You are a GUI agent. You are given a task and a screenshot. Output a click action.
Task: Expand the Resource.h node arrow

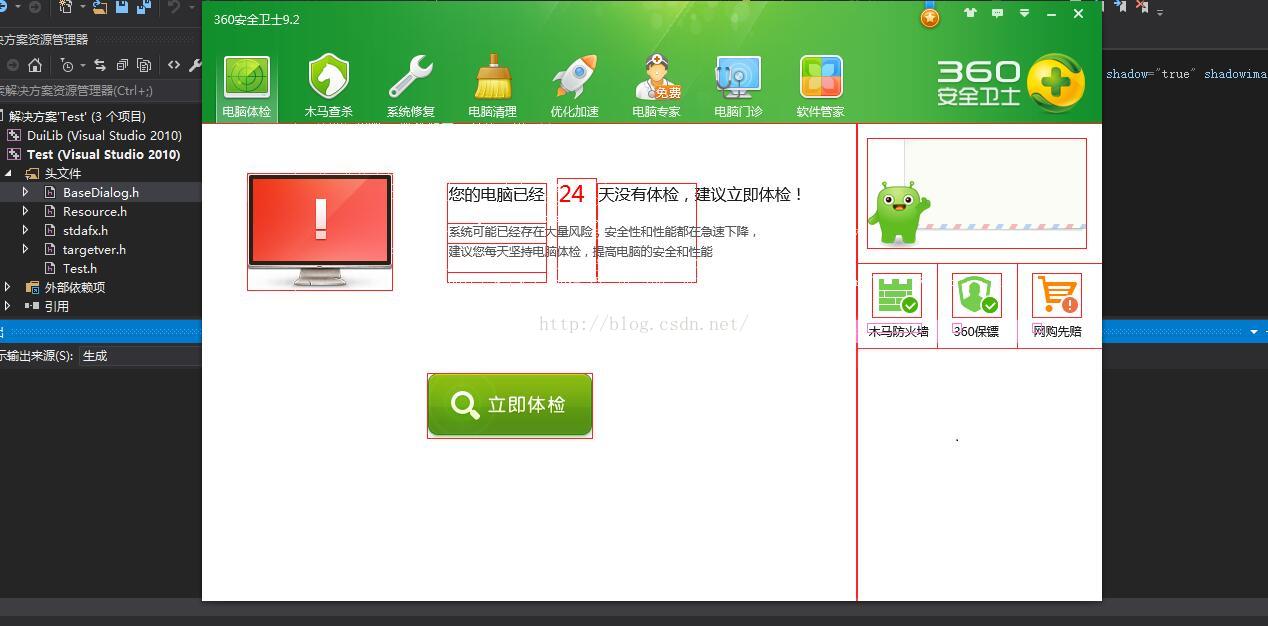point(26,211)
